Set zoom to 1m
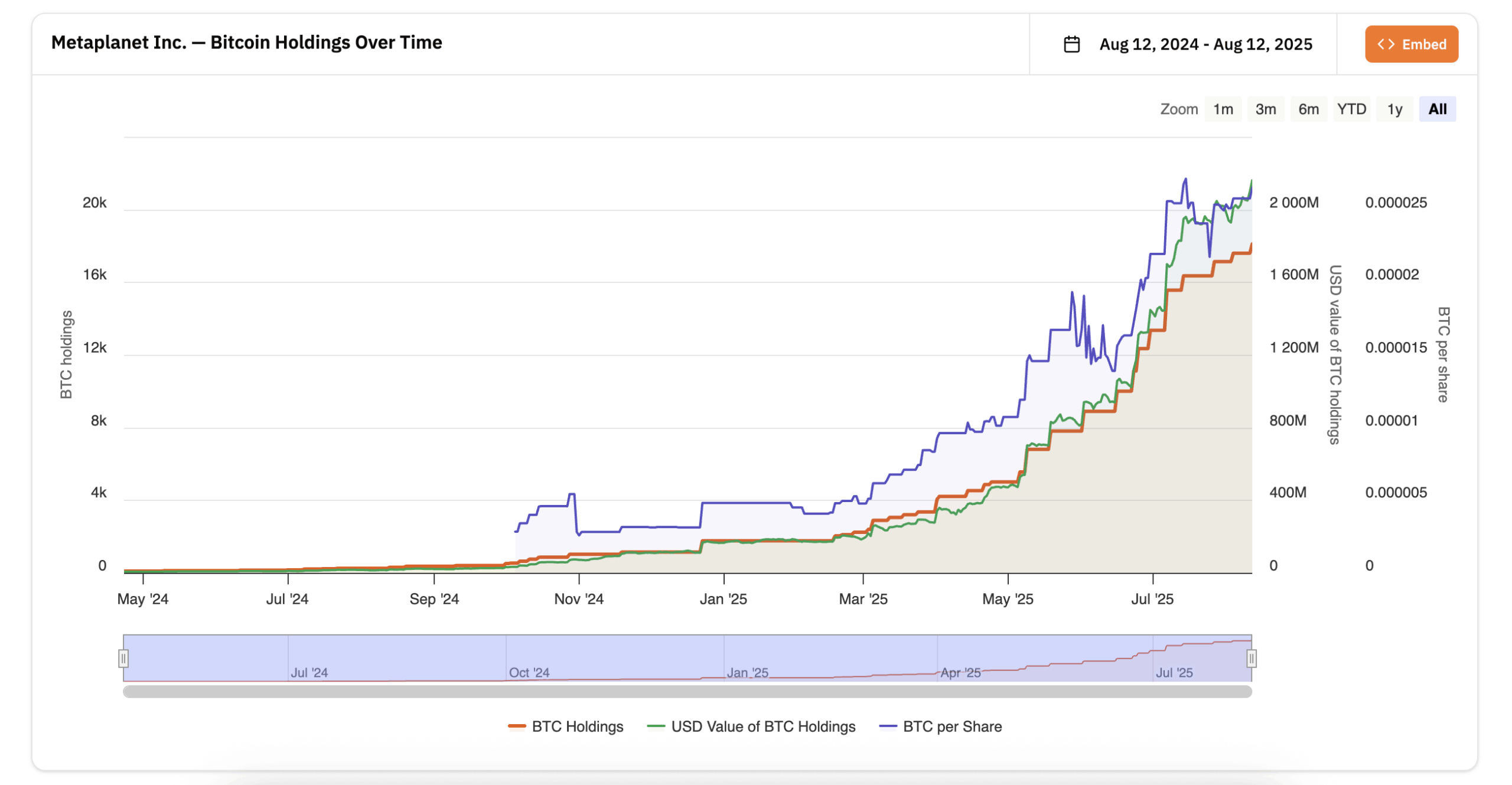The image size is (1512, 785). [x=1223, y=109]
